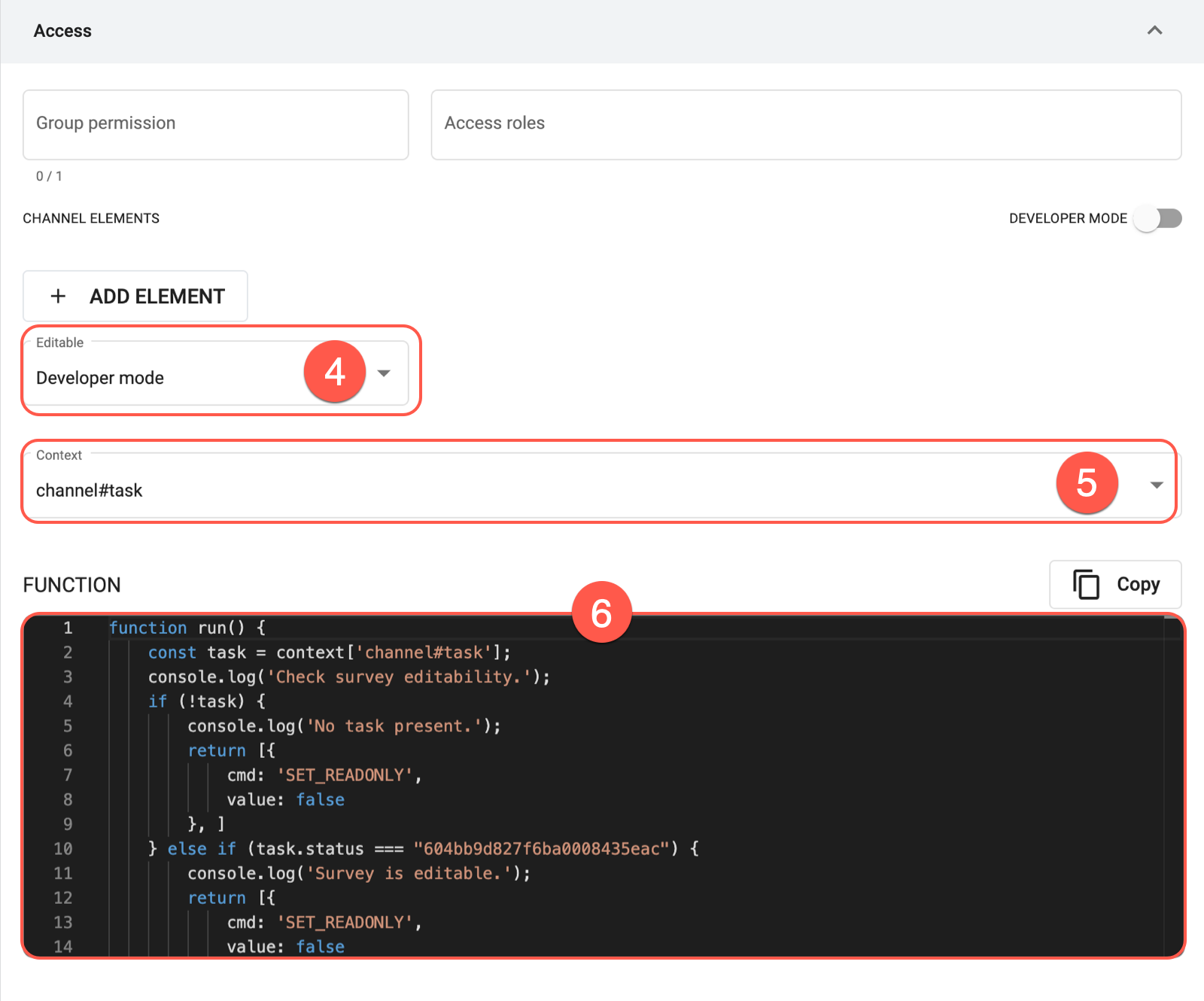Click the copy icon beside Copy
This screenshot has height=1001, width=1204.
coord(1086,585)
